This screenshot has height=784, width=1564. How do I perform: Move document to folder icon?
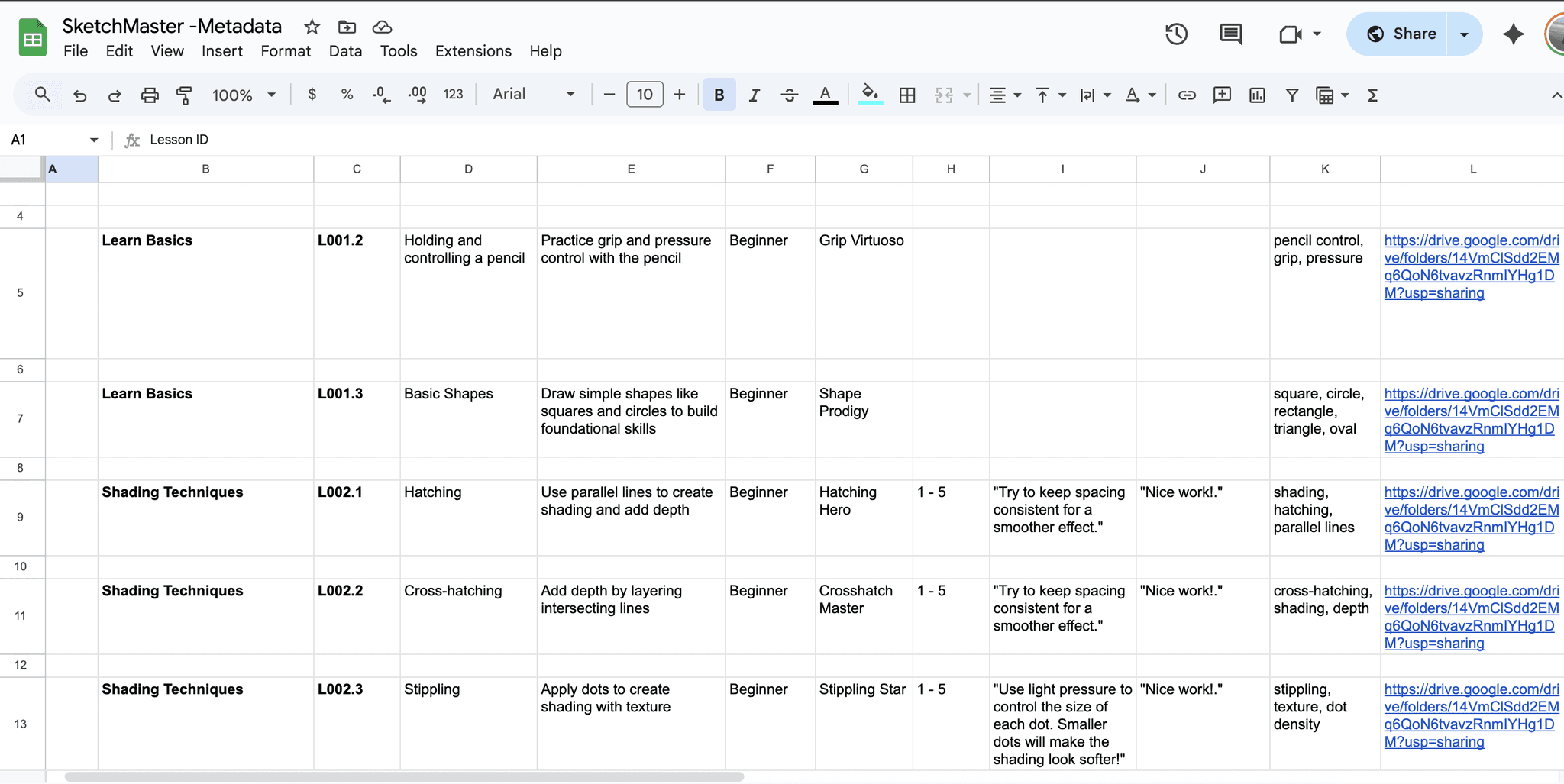(347, 27)
